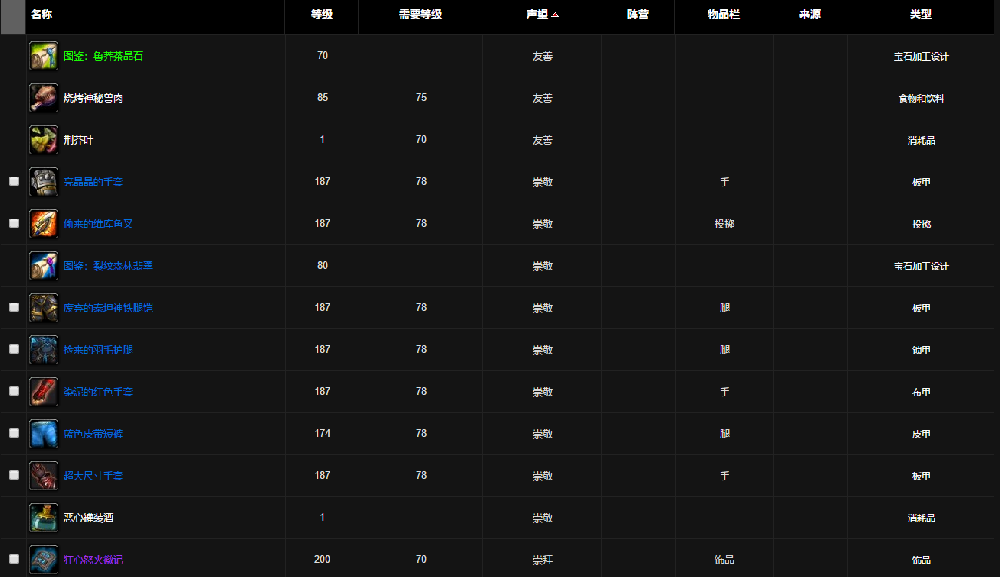This screenshot has width=1000, height=577.
Task: Select the checkbox for the level 200 item
Action: click(x=14, y=559)
